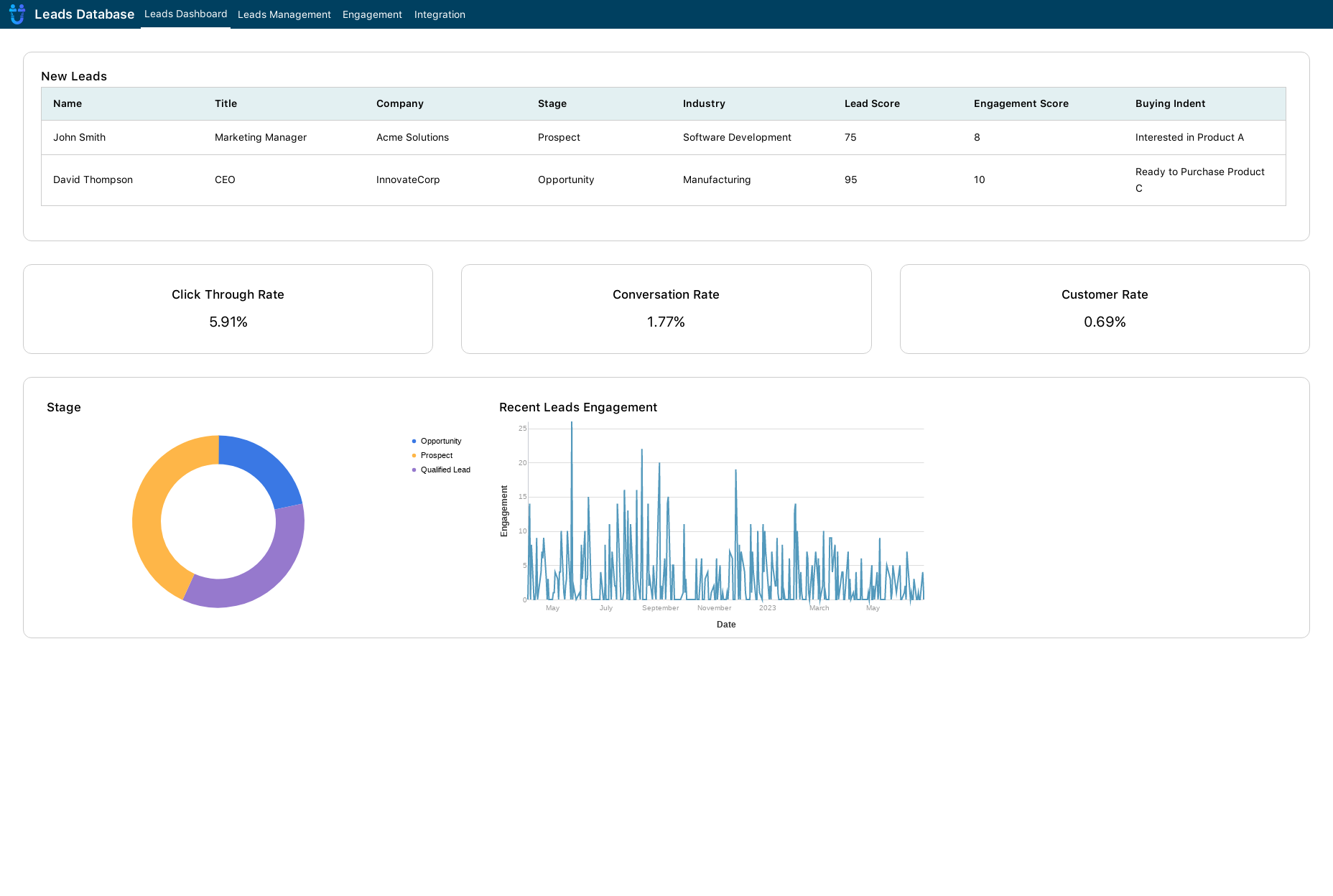Click the Industry column header
The height and width of the screenshot is (896, 1333).
click(704, 103)
